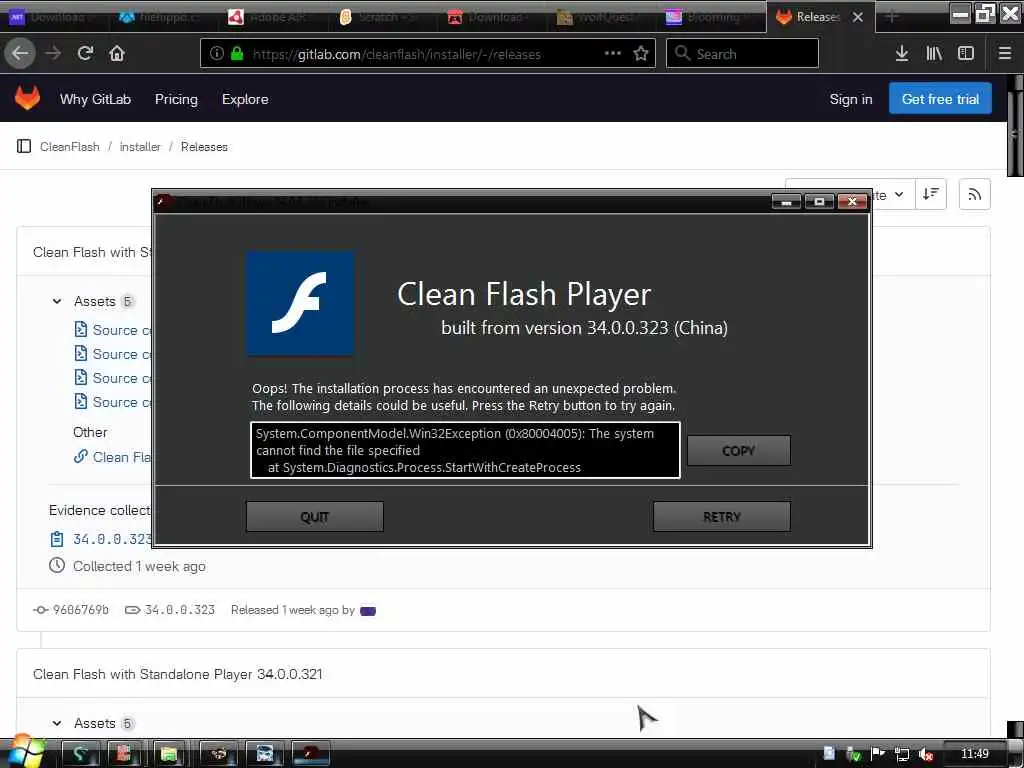Screen dimensions: 1024x768
Task: Click the green padlock security icon
Action: coord(237,54)
